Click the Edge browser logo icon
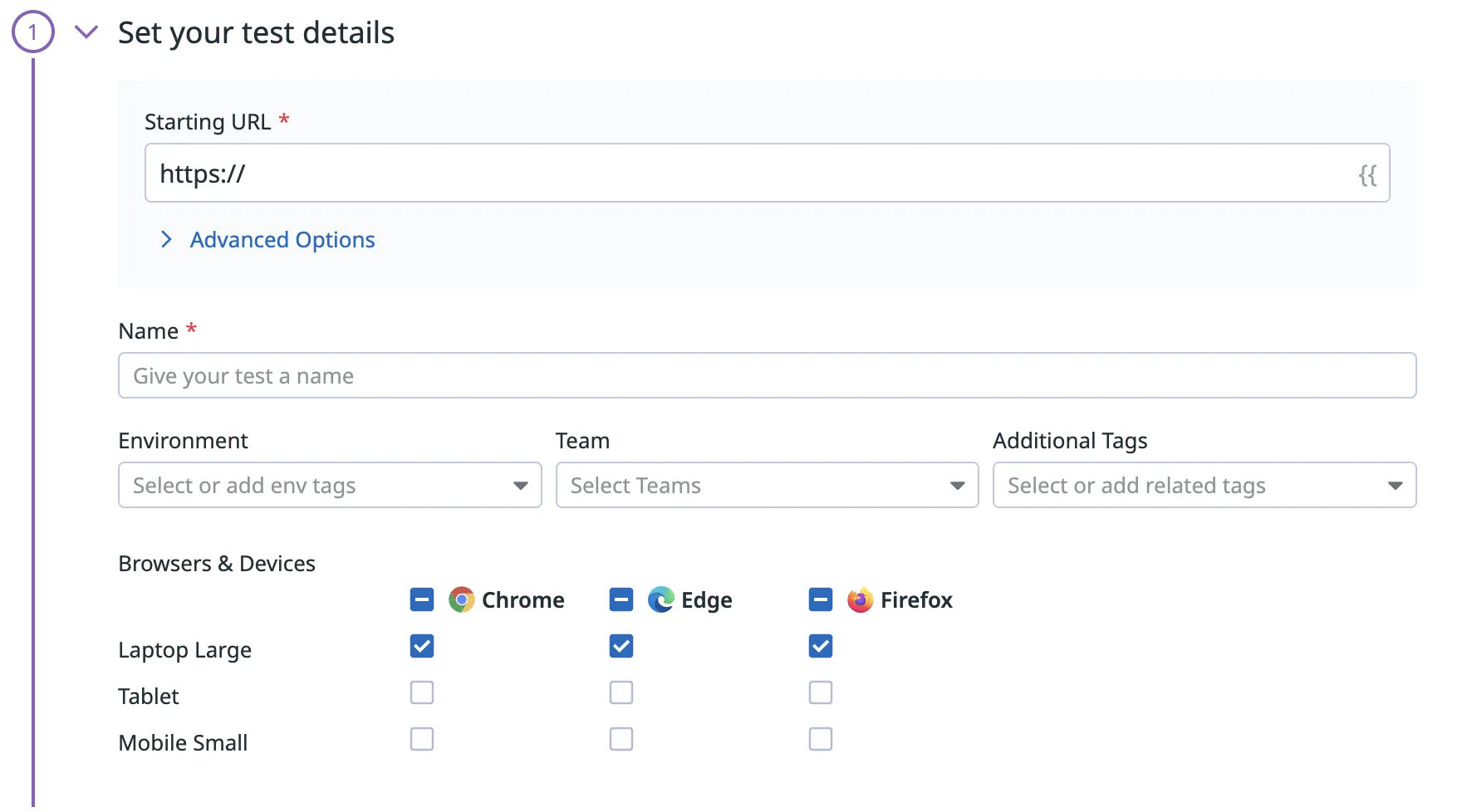1457x812 pixels. tap(660, 599)
